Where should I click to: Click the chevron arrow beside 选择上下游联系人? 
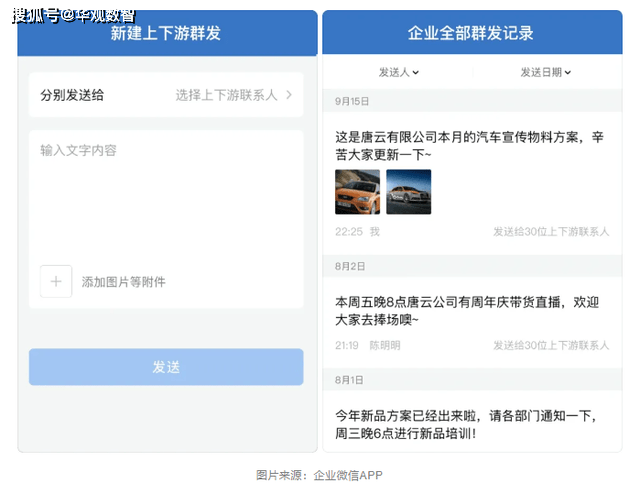[x=289, y=95]
